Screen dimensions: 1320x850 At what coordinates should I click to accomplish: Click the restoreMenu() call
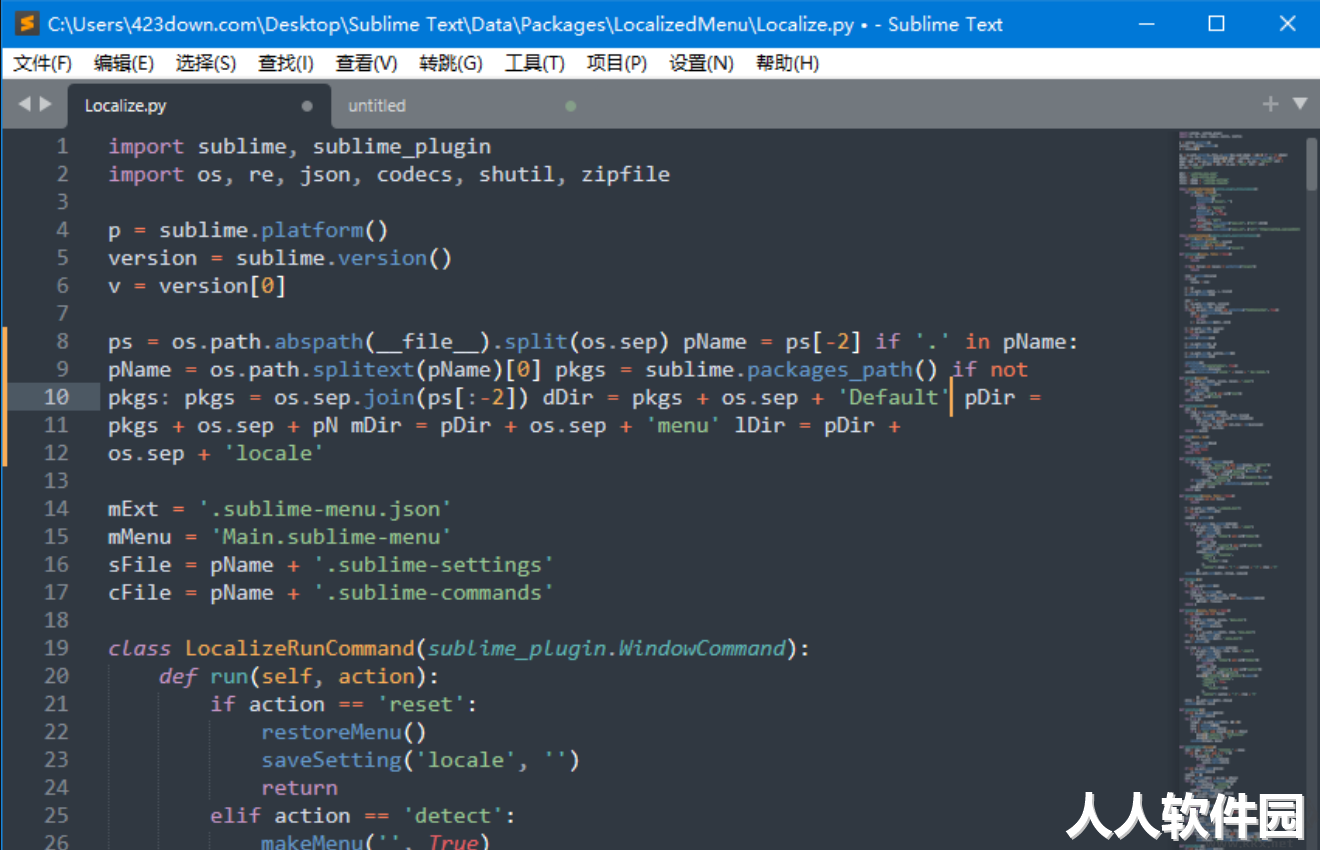(x=345, y=732)
